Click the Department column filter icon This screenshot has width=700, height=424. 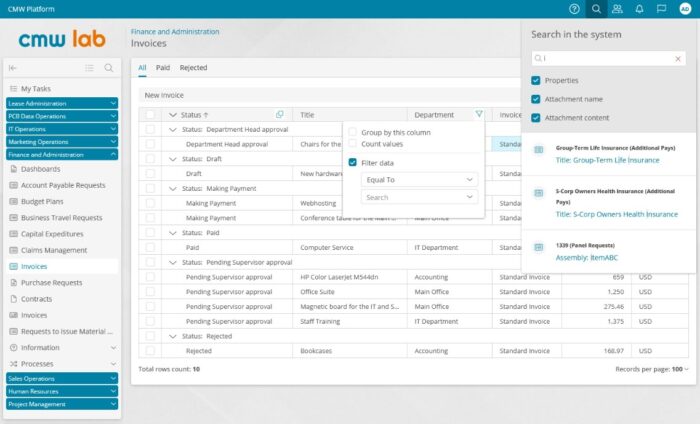pos(479,115)
